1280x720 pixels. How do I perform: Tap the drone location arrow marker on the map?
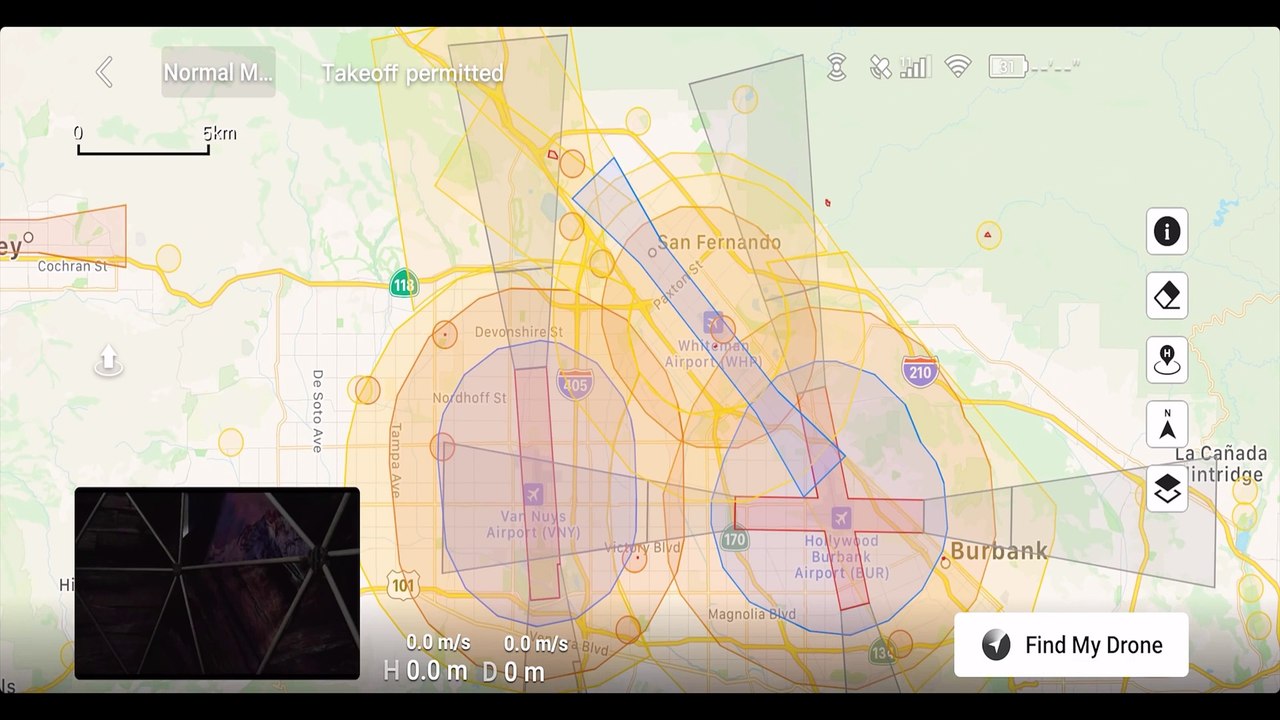(108, 361)
